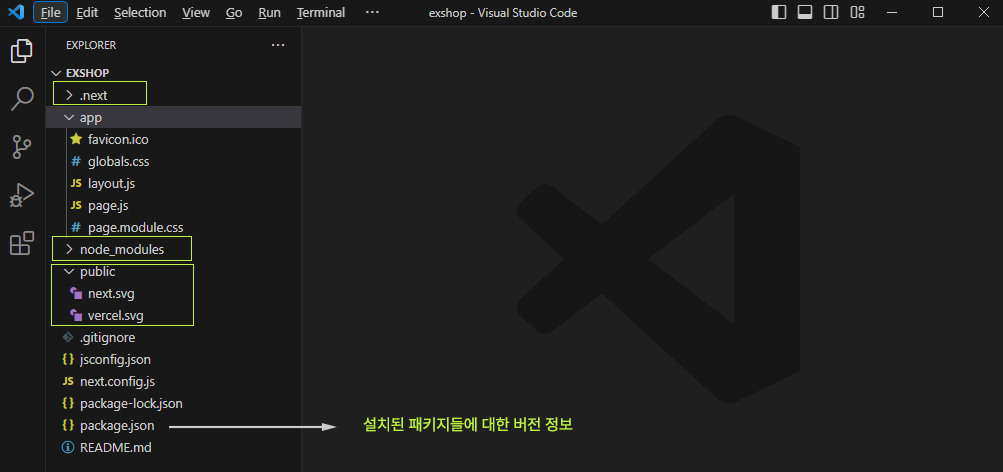Screen dimensions: 1003x472
Task: Toggle the secondary side bar layout icon
Action: pyautogui.click(x=831, y=12)
